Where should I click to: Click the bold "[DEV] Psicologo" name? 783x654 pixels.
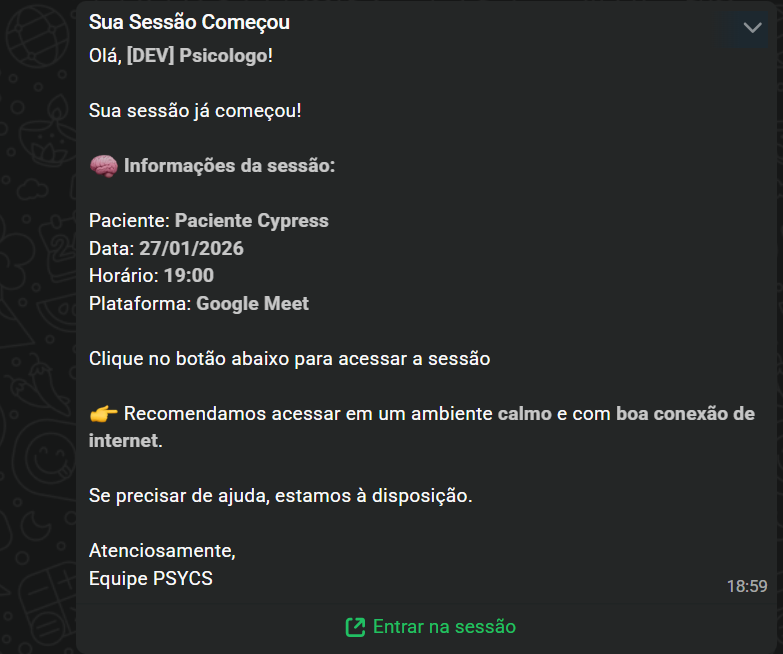point(197,55)
